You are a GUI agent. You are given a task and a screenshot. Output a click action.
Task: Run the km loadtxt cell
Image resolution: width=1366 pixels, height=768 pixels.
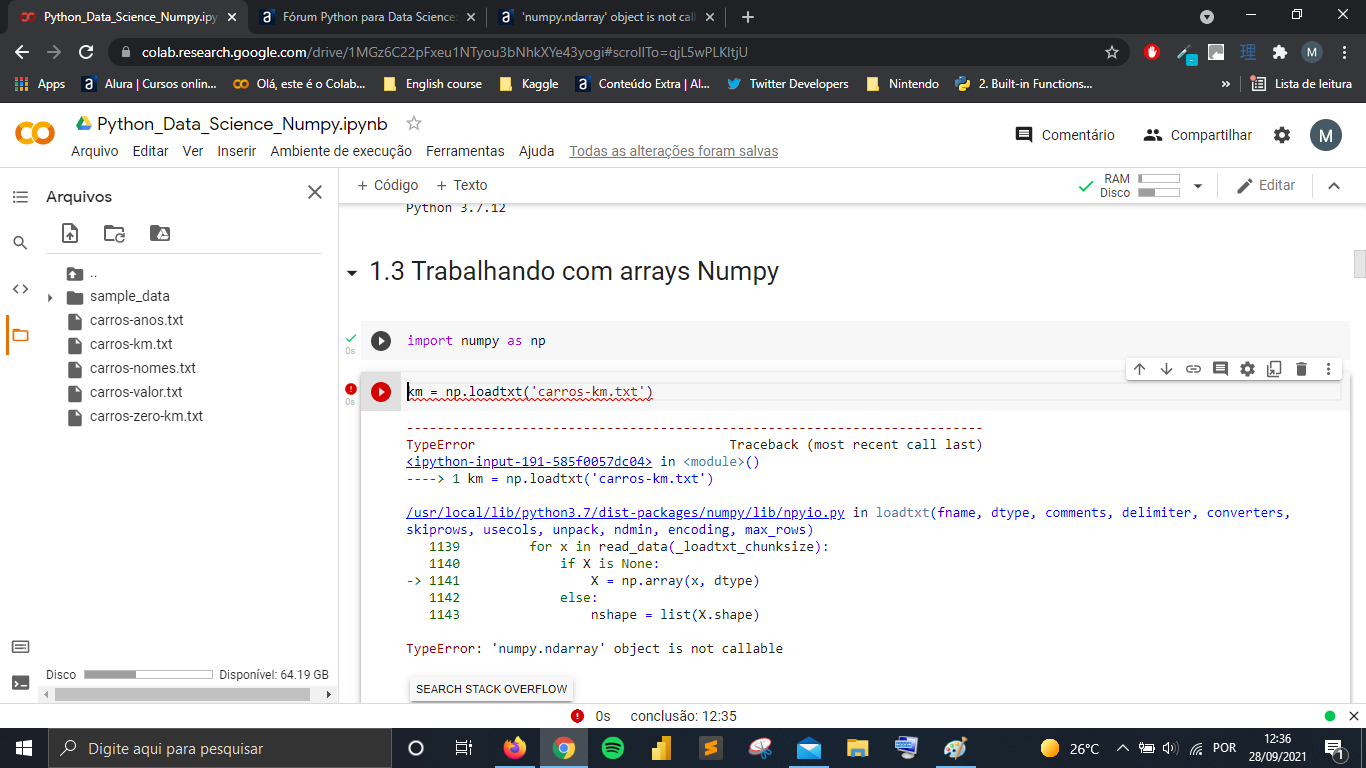(381, 392)
